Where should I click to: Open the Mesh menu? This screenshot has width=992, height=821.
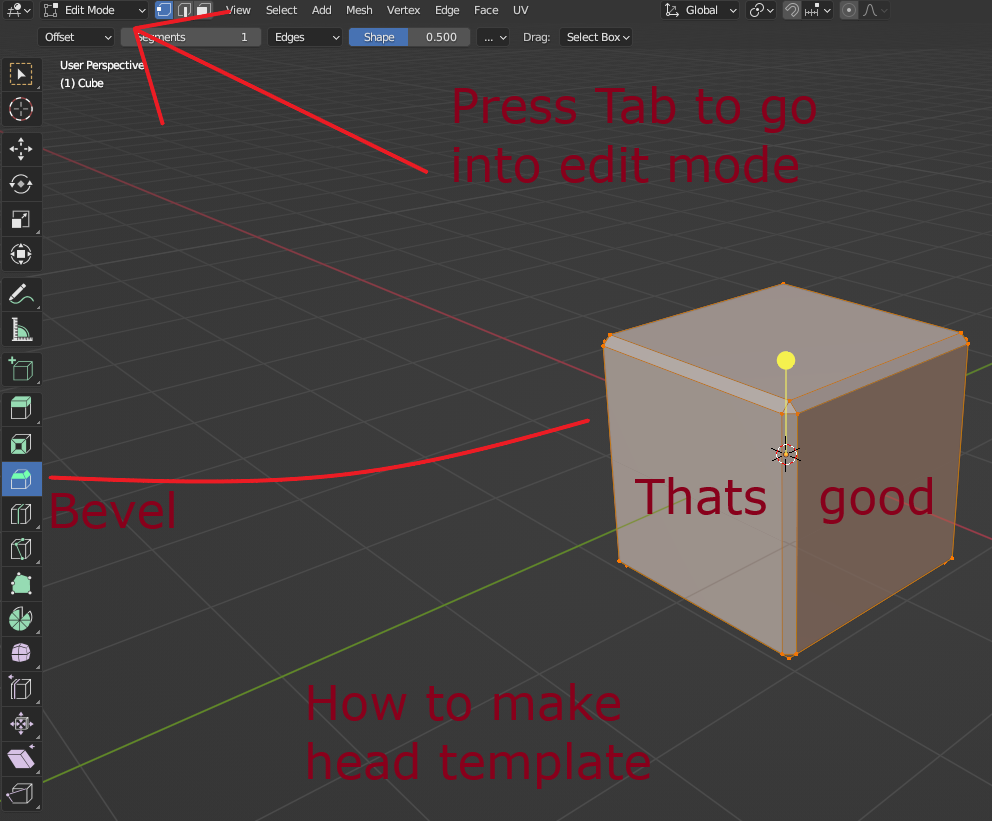[359, 10]
